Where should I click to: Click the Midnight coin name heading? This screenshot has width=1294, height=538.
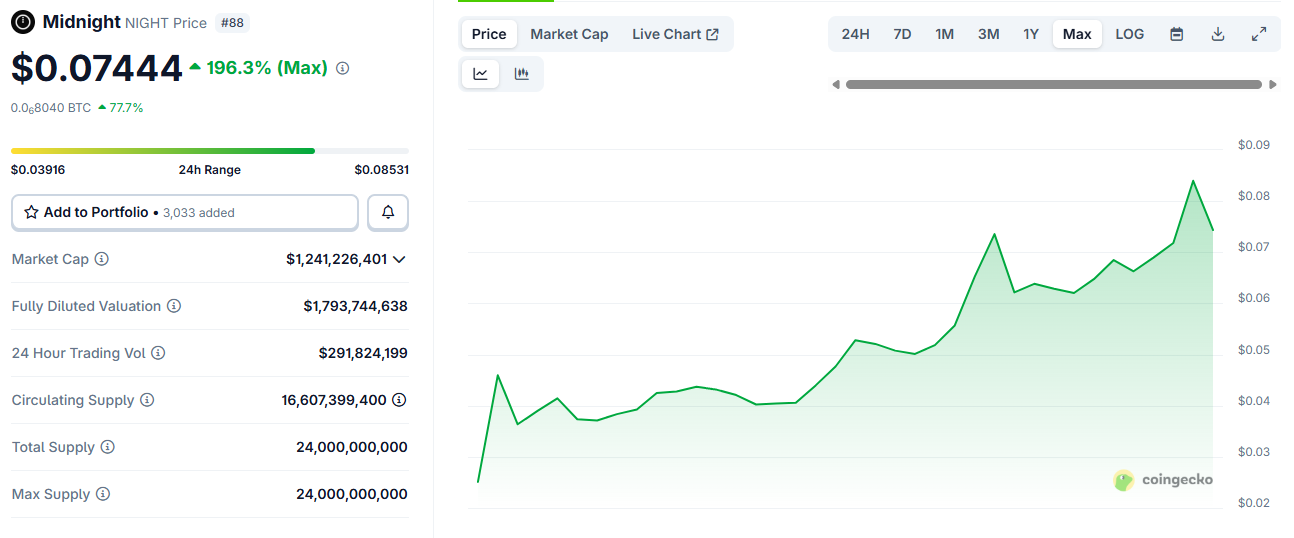coord(81,21)
